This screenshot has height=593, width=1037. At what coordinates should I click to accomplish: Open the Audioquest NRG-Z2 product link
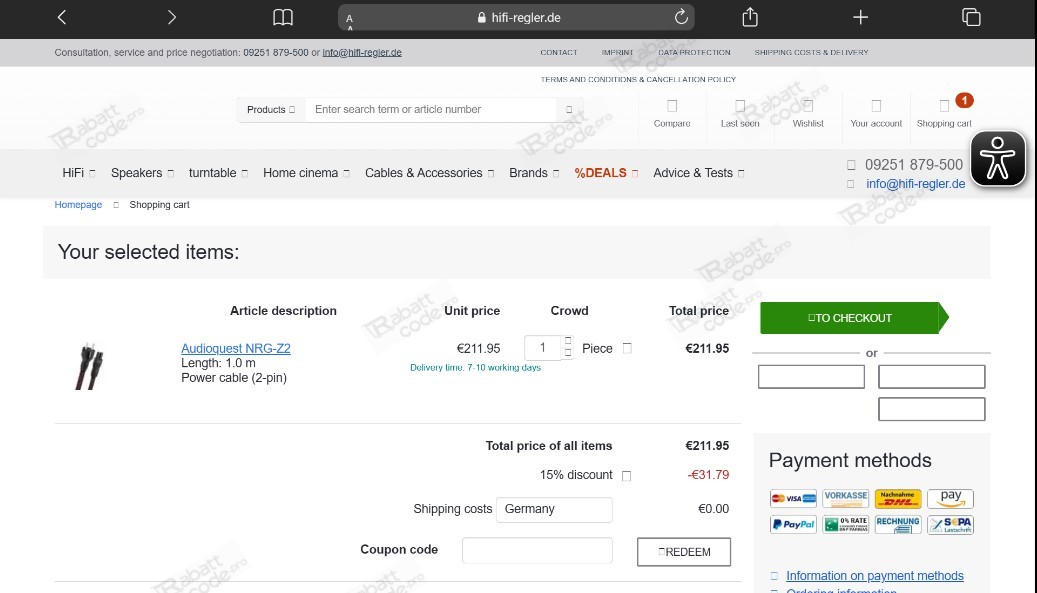(235, 348)
